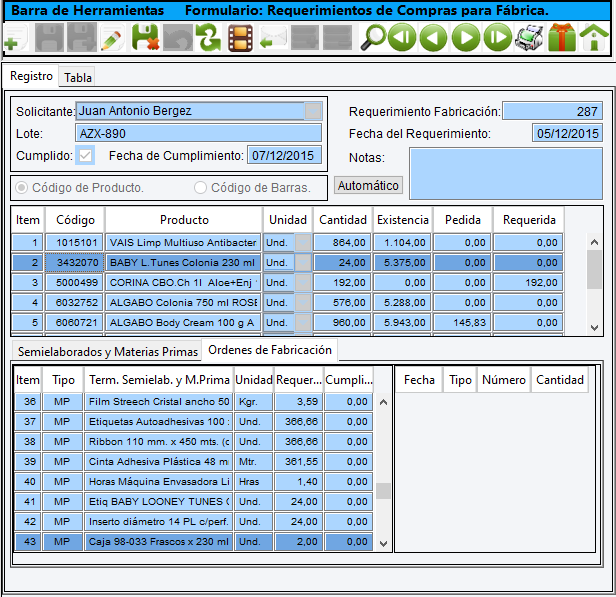Click the Automático button

(368, 185)
